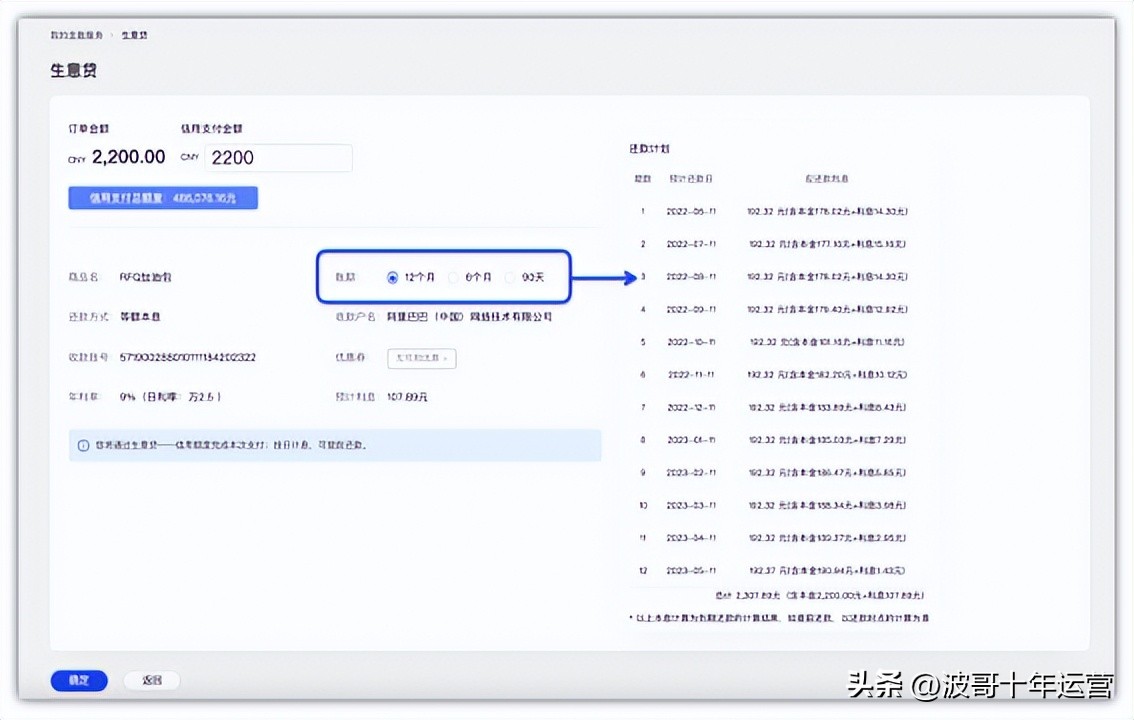This screenshot has width=1134, height=720.
Task: Click the 返回 return button
Action: (x=150, y=680)
